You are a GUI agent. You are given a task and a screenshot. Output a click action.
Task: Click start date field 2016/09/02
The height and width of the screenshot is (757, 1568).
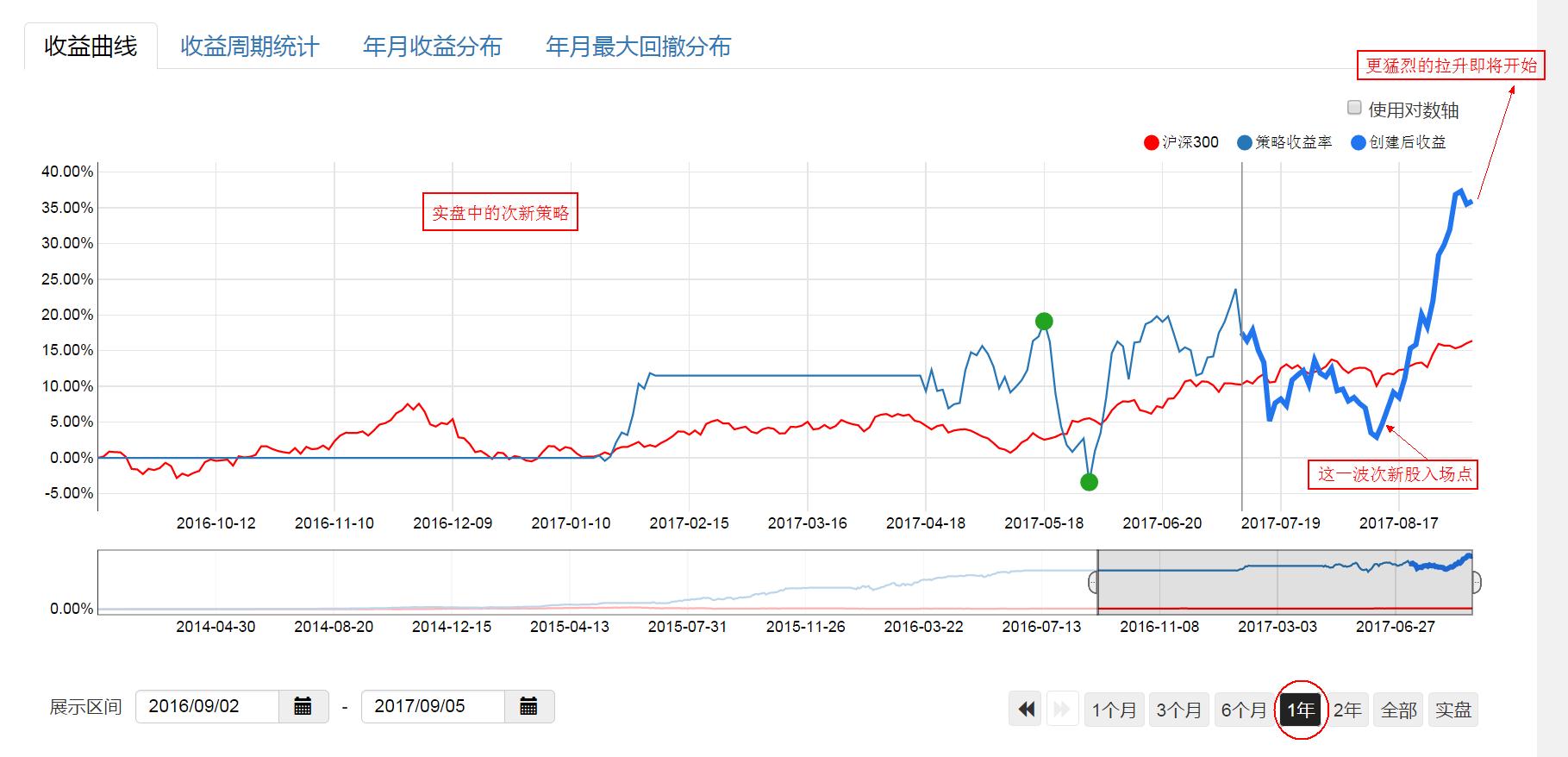[208, 707]
